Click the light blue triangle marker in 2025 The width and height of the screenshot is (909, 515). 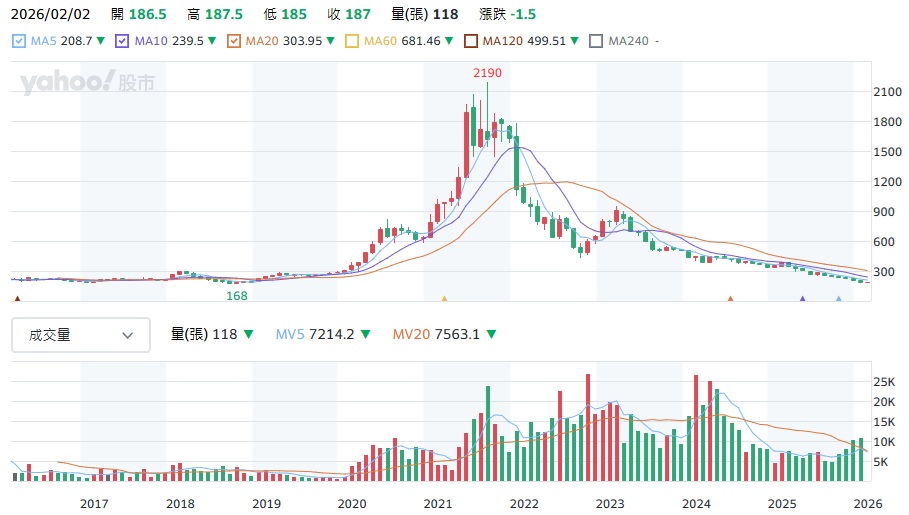[838, 298]
